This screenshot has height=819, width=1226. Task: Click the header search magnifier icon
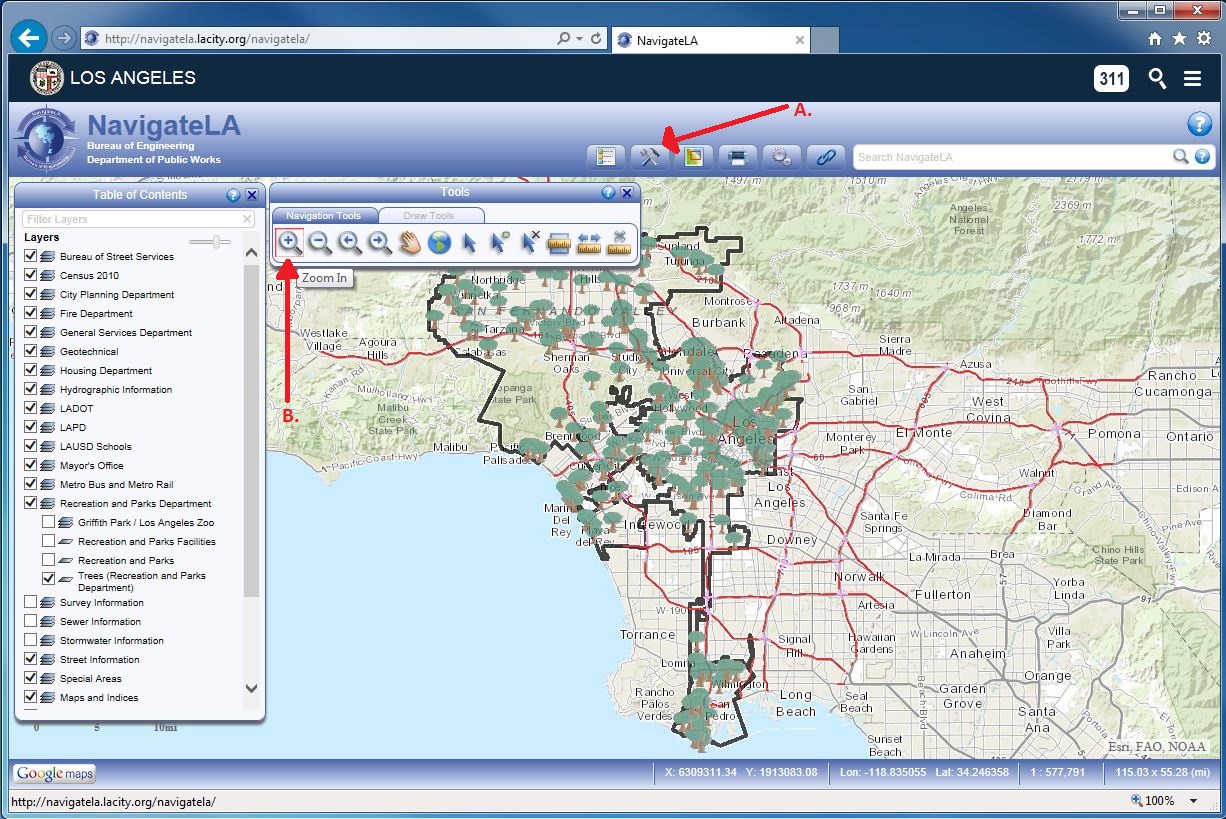(x=1157, y=78)
